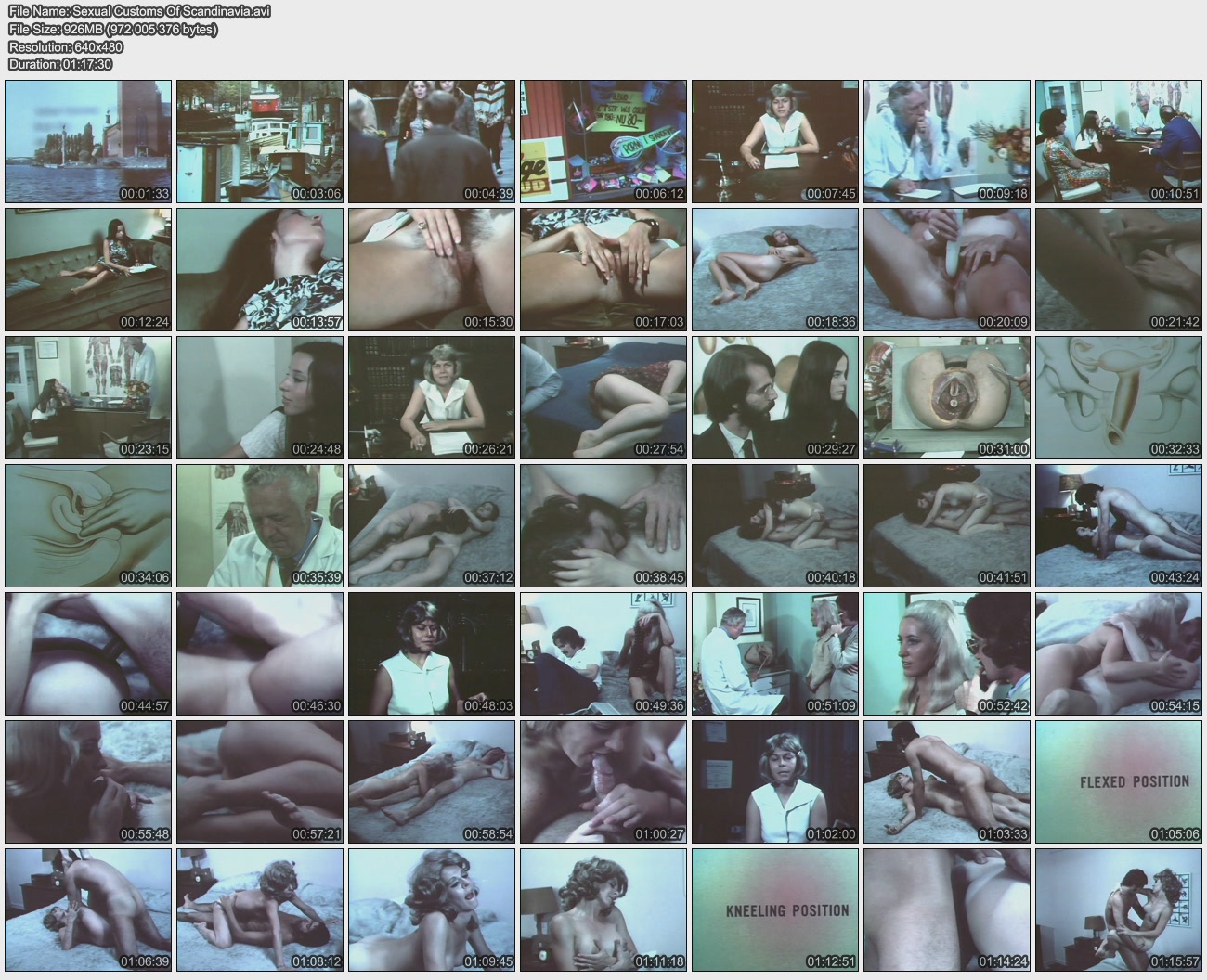Select the street crowd frame at 00:04:39

(x=432, y=141)
